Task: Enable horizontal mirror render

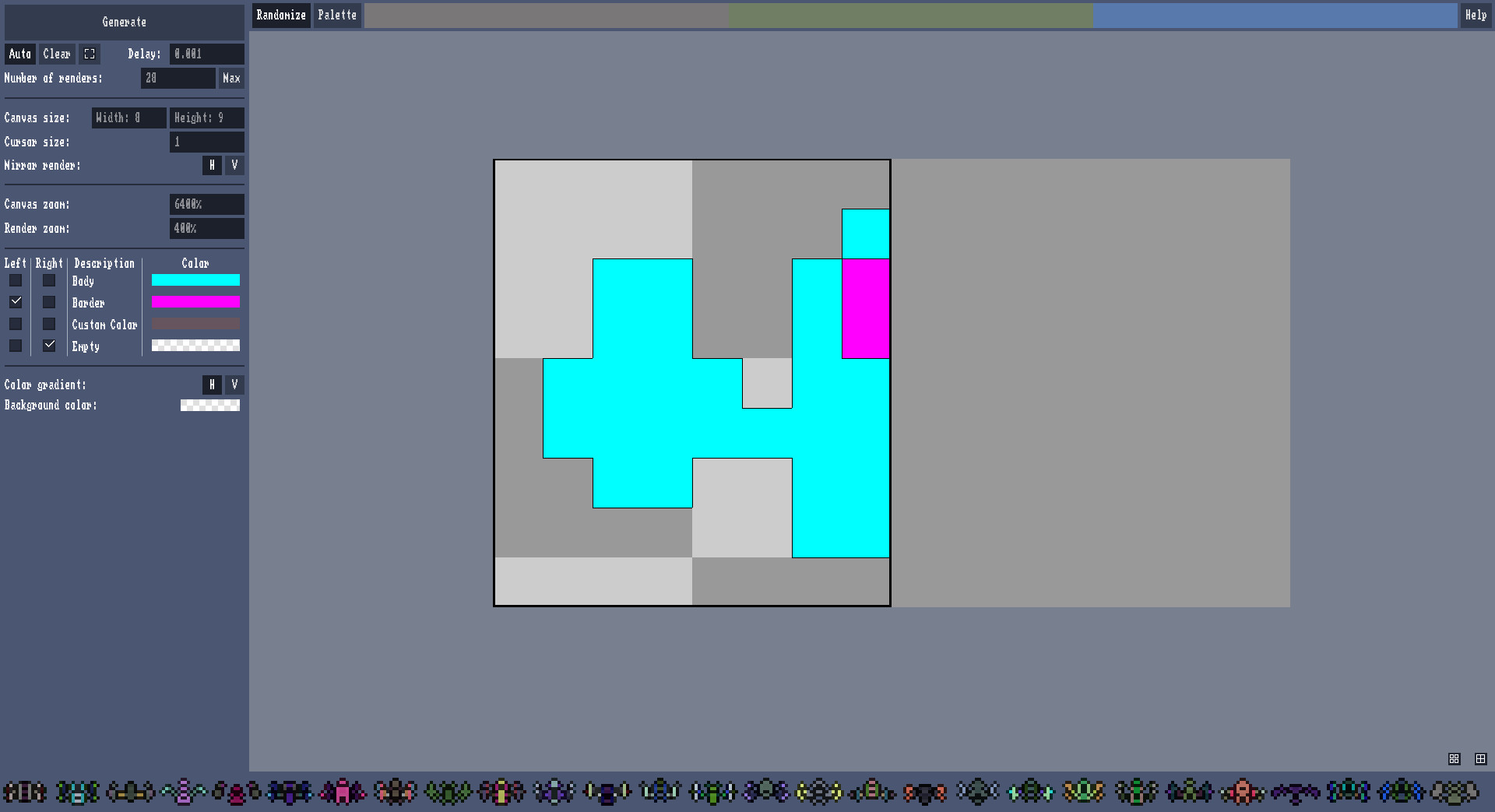Action: (212, 165)
